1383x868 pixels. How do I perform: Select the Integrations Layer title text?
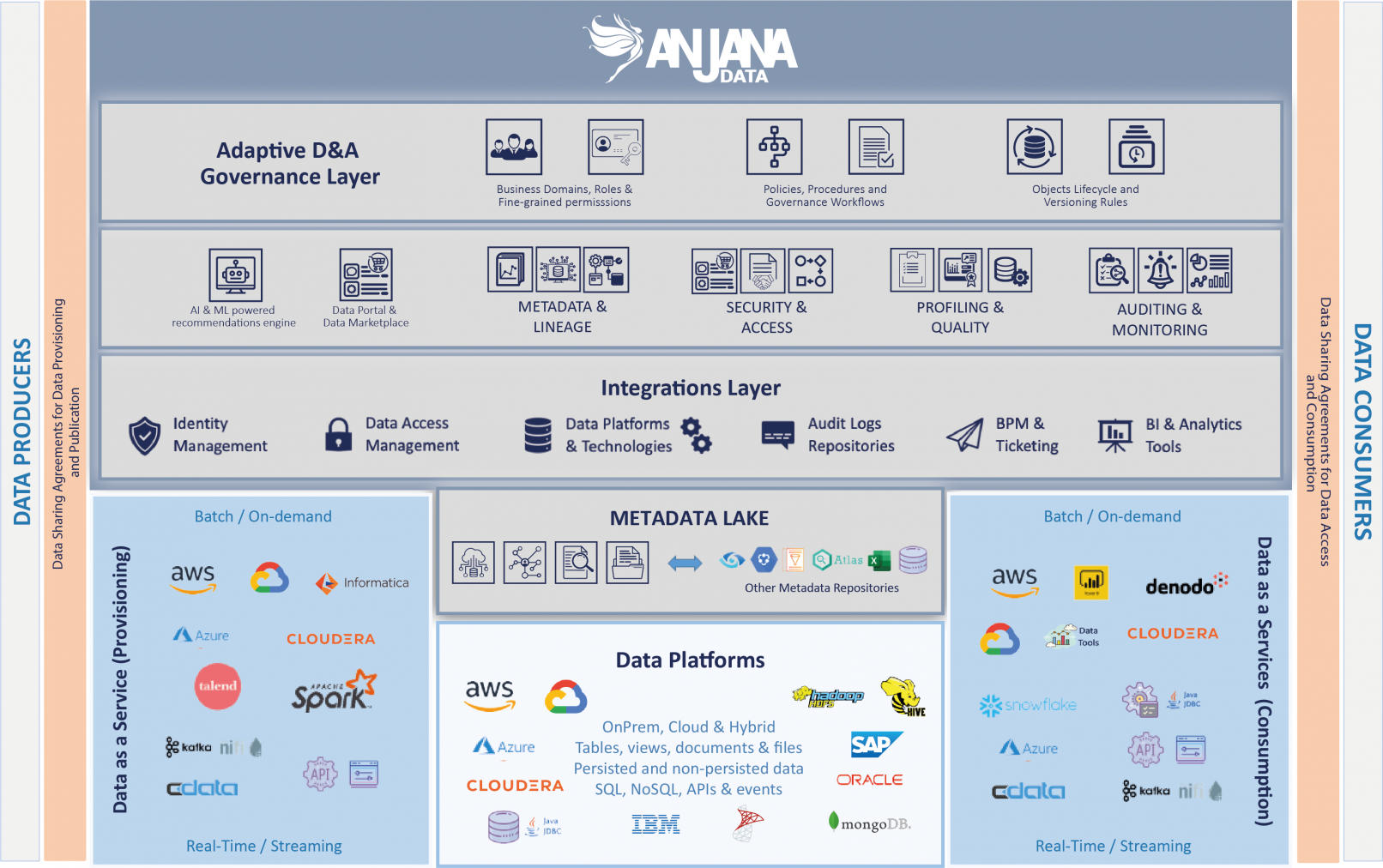pos(690,388)
